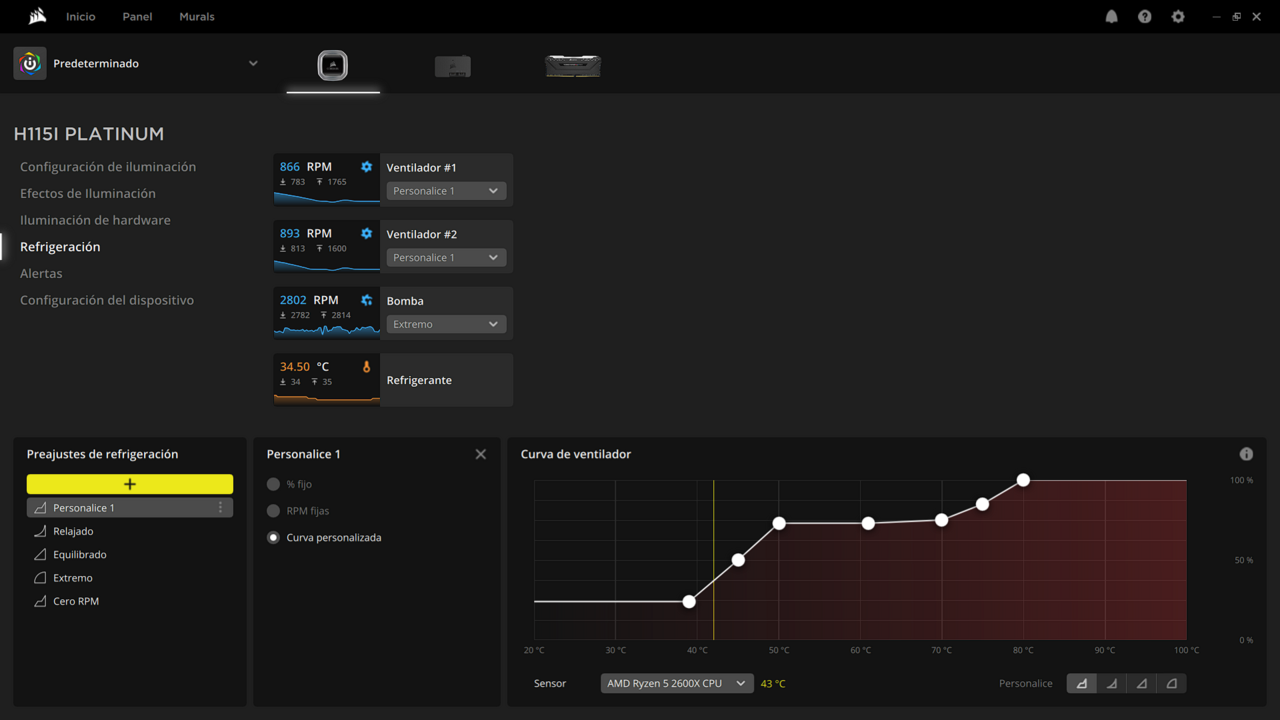Image resolution: width=1280 pixels, height=720 pixels.
Task: Select the Curva personalizada radio option
Action: click(x=273, y=537)
